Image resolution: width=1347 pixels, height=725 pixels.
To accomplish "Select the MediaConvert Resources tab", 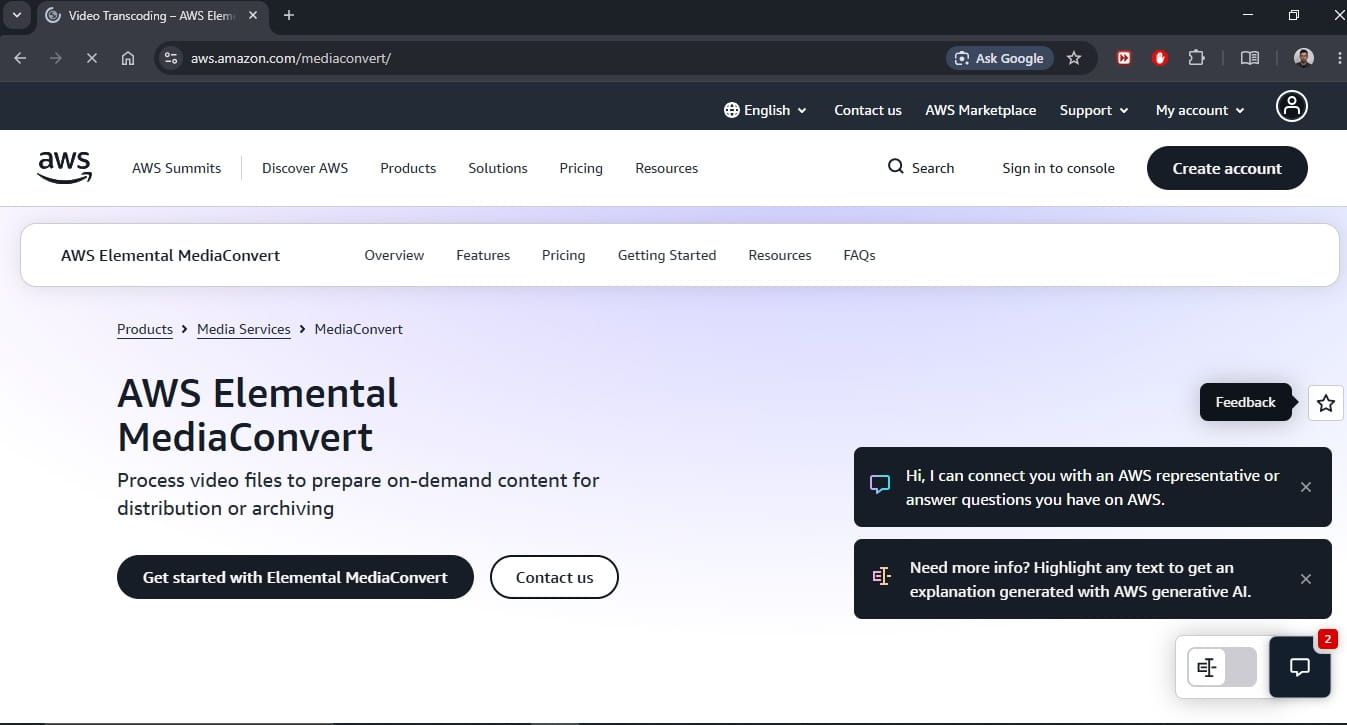I will pos(780,255).
